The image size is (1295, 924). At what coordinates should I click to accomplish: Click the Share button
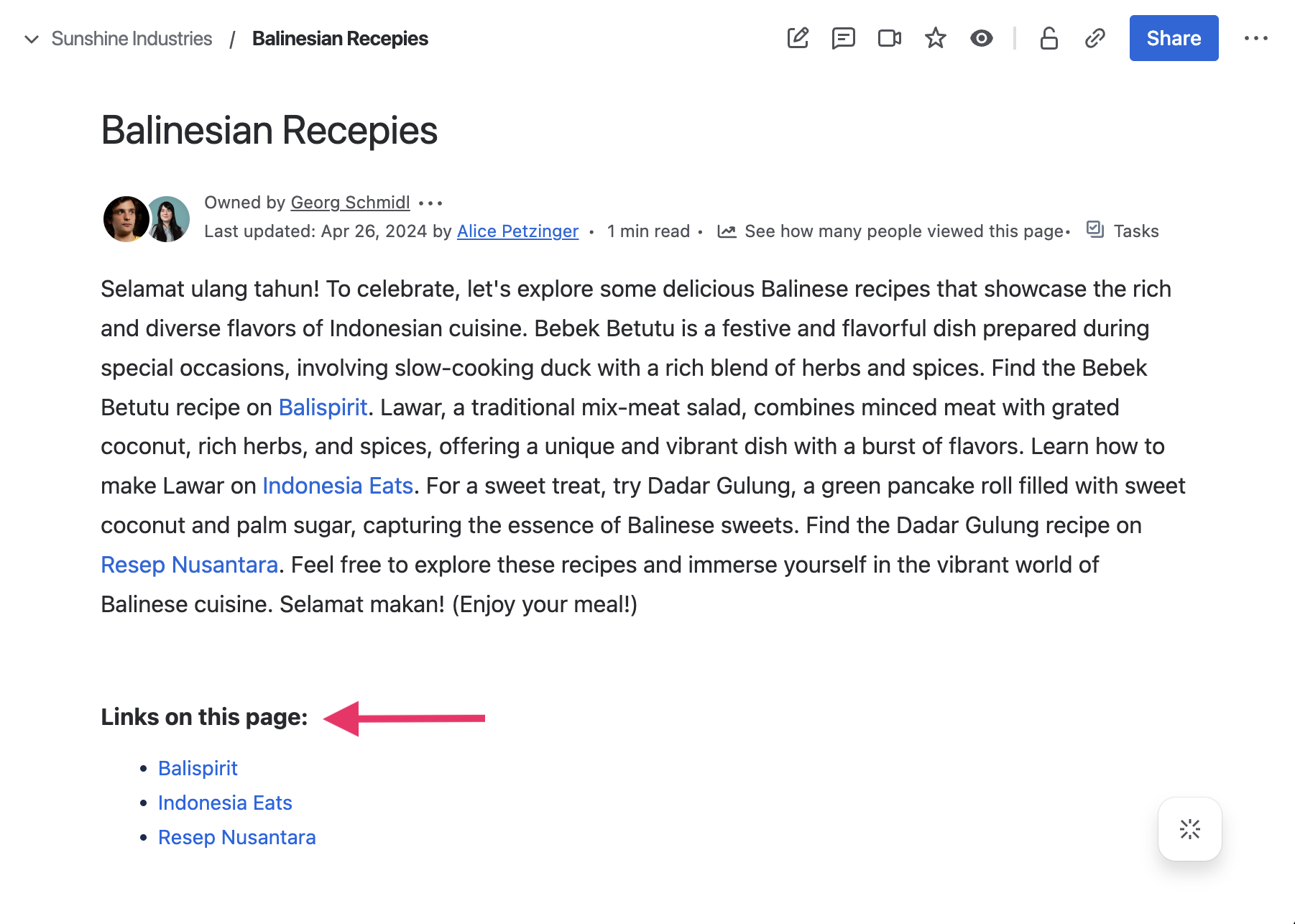(1174, 38)
